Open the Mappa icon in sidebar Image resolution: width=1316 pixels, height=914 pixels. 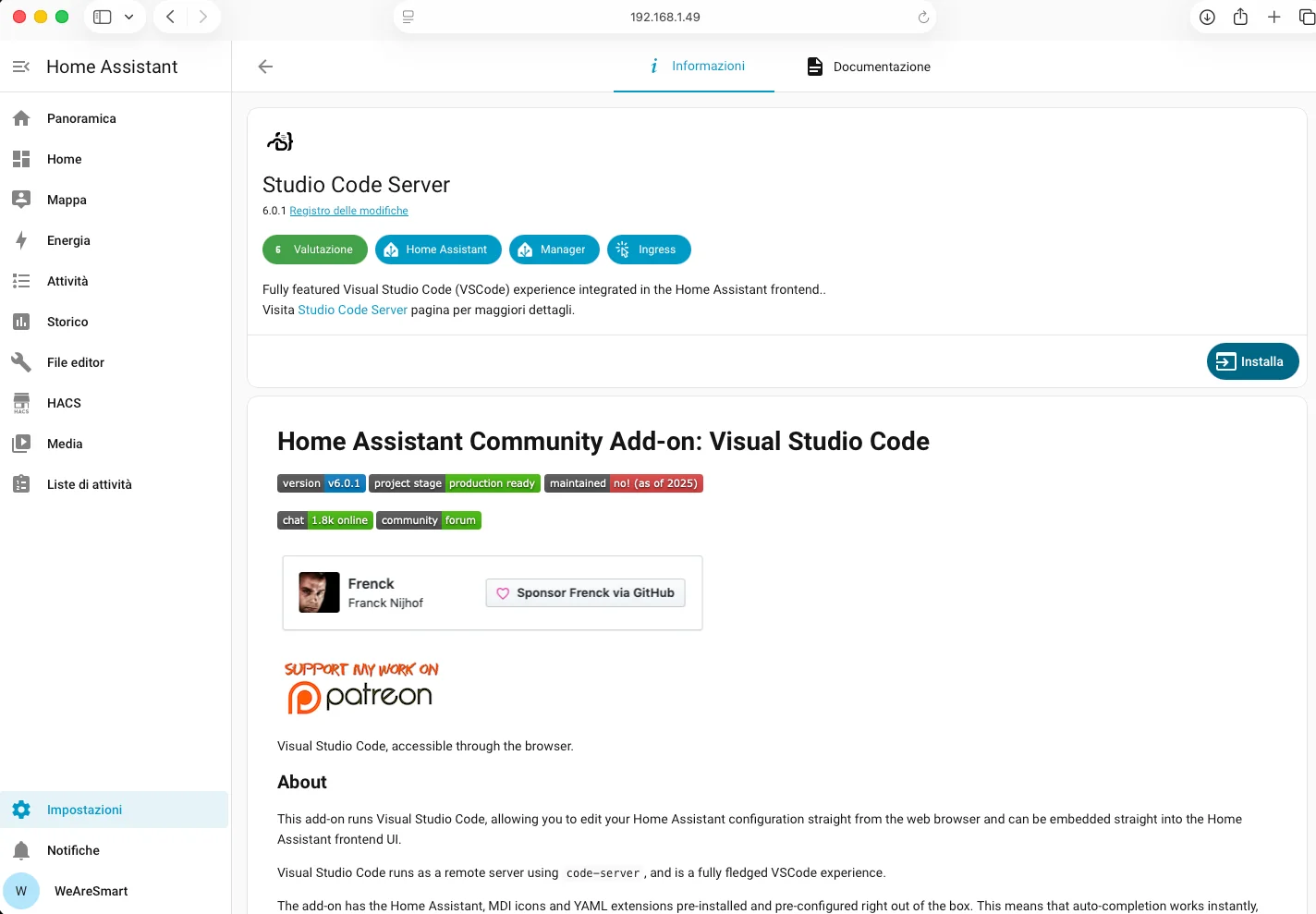click(21, 200)
